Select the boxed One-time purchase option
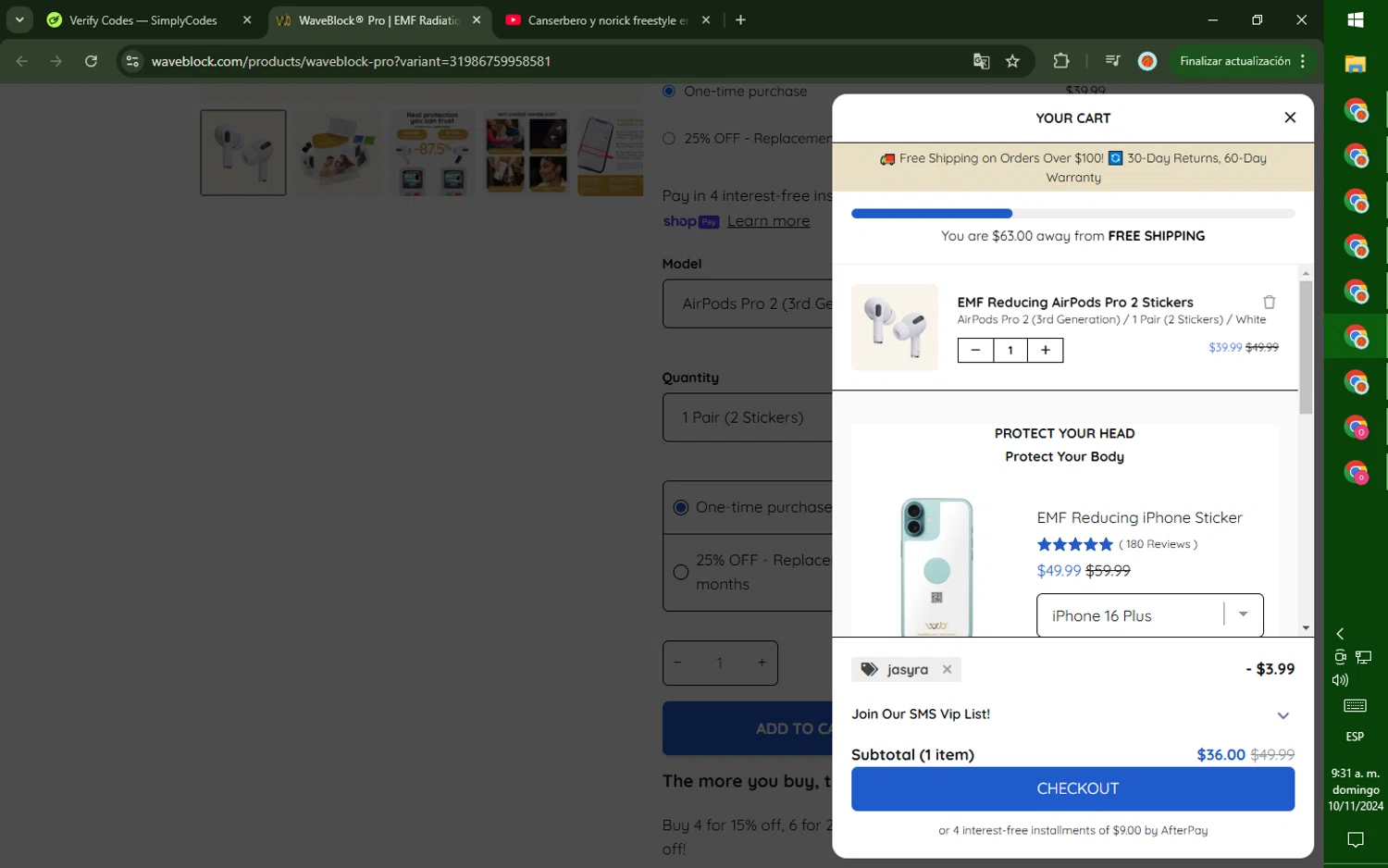This screenshot has height=868, width=1388. (681, 507)
